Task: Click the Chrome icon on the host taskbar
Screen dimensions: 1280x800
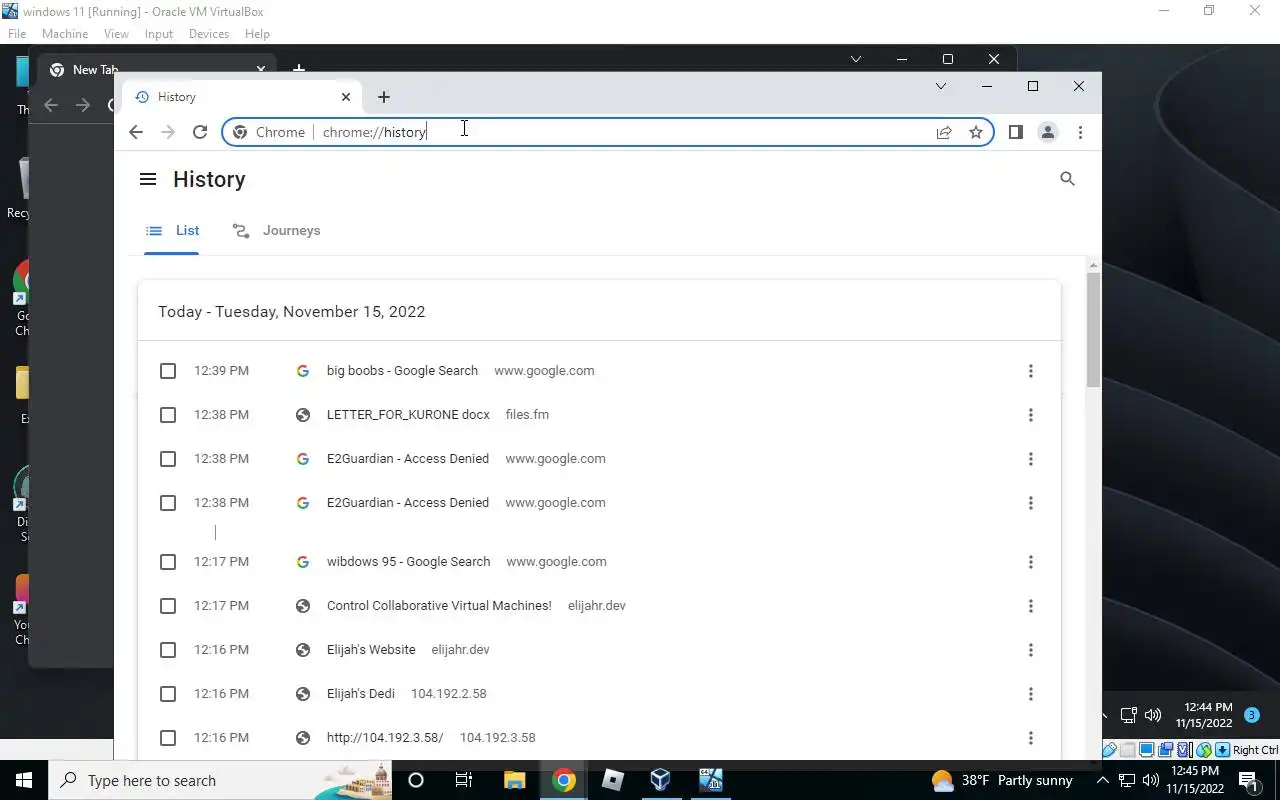Action: 564,780
